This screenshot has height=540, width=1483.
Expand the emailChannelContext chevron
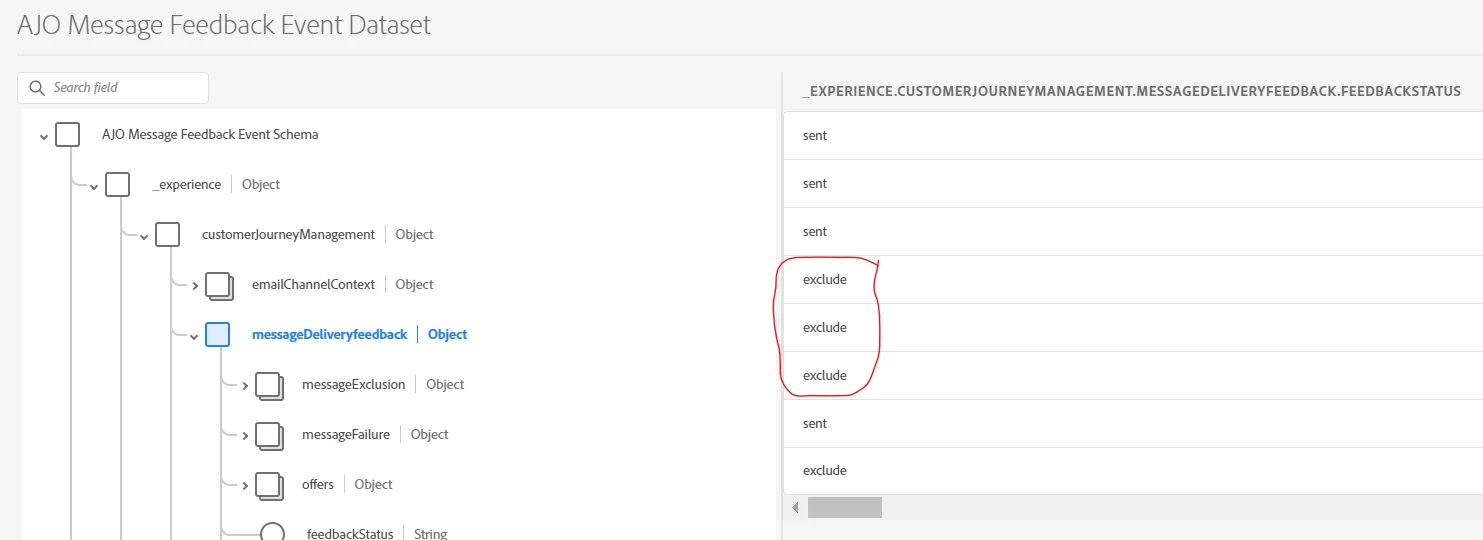(195, 285)
